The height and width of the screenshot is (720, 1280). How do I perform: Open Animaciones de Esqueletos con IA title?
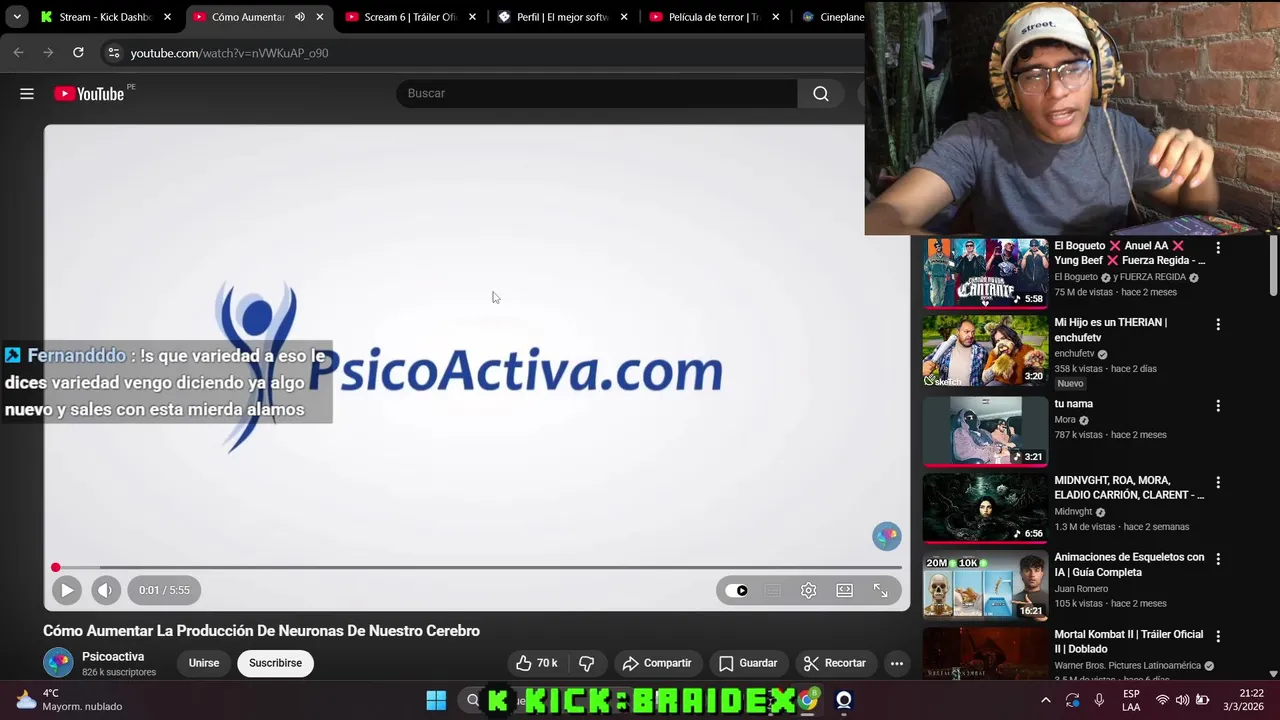(x=1129, y=565)
